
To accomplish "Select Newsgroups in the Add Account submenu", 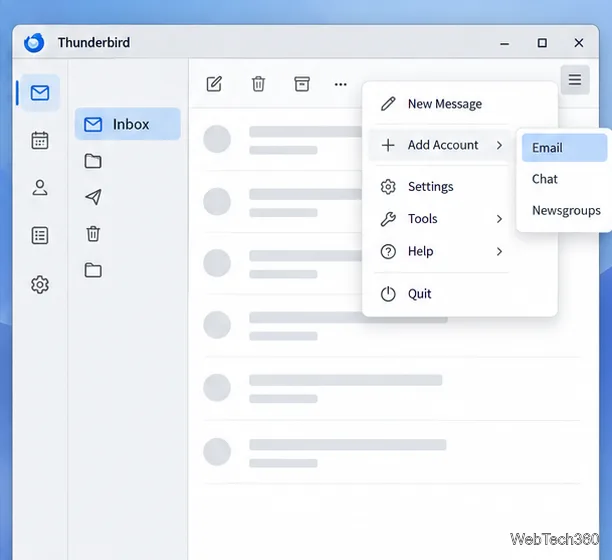I will coord(564,210).
